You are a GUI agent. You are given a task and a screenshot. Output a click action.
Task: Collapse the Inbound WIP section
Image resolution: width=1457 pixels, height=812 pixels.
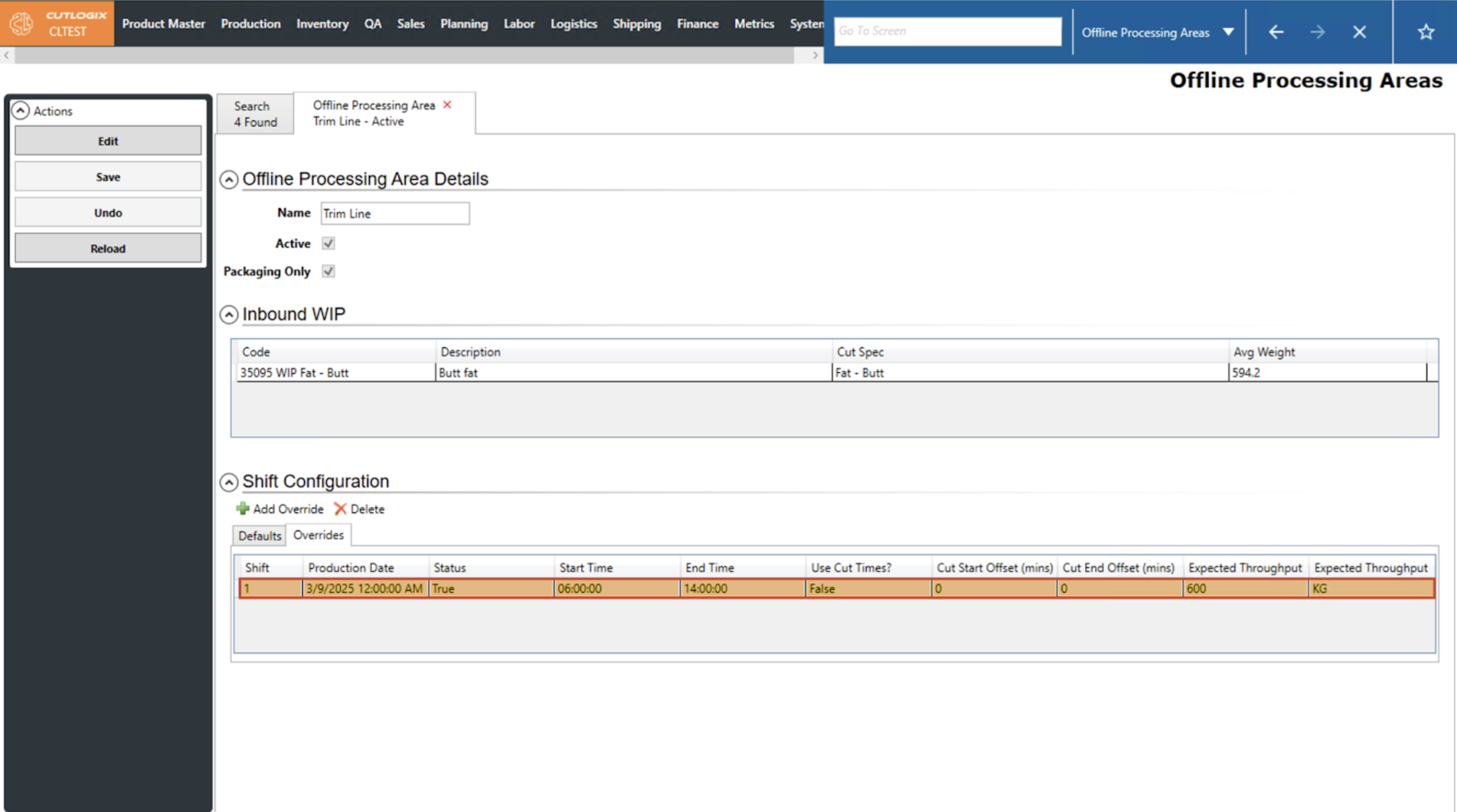229,314
